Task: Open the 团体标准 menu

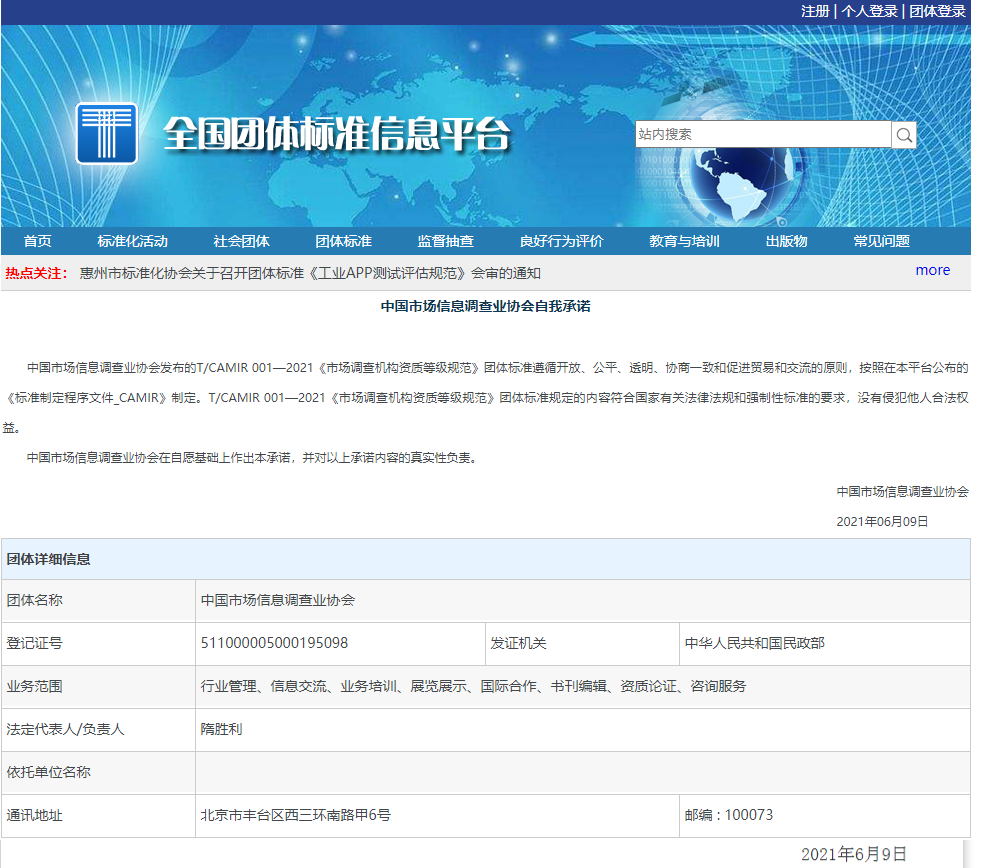Action: [343, 241]
